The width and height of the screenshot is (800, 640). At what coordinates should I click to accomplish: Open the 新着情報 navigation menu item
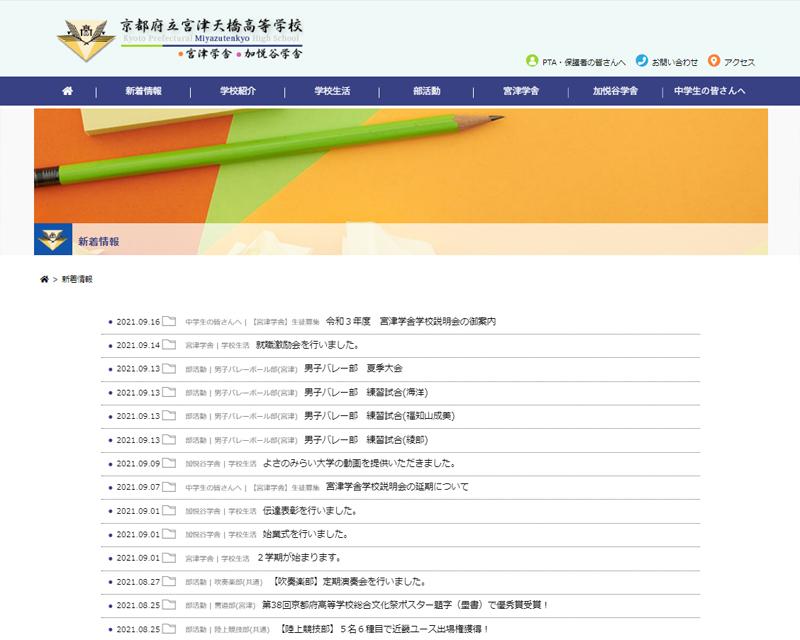(x=143, y=91)
